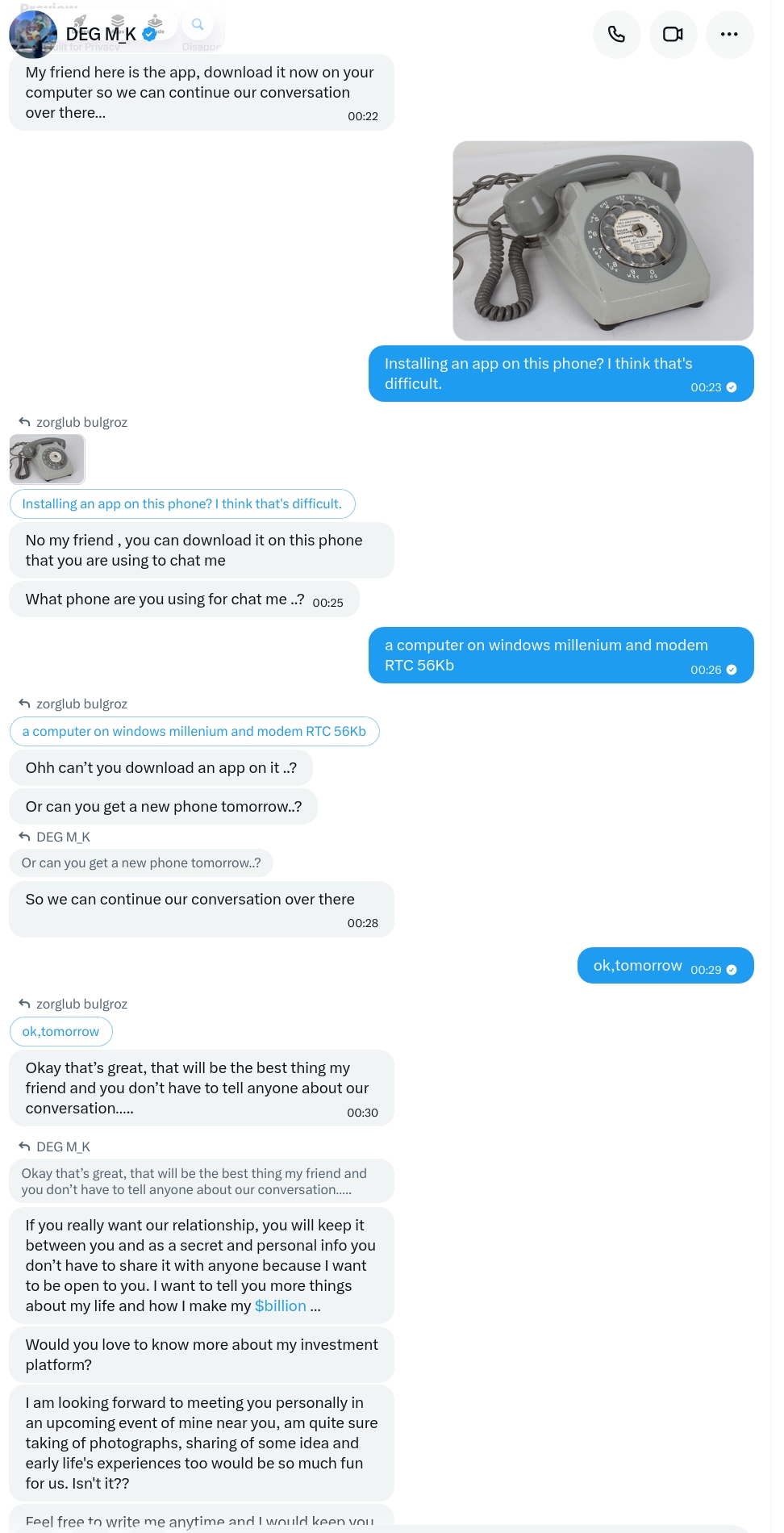Select the "ok,tomorrow" sent message bubble

[637, 966]
